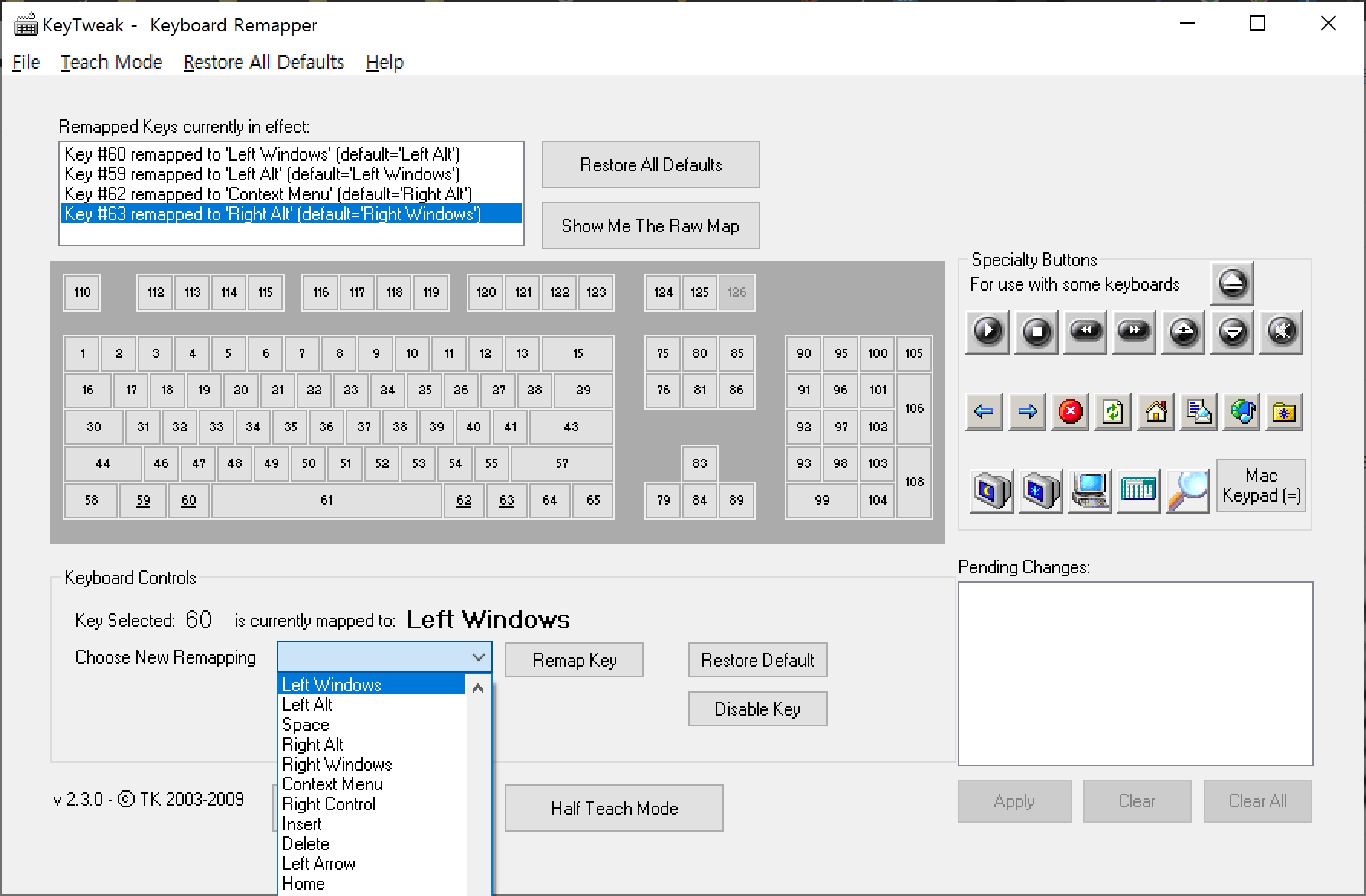Click the Remap Key button
Viewport: 1366px width, 896px height.
574,660
